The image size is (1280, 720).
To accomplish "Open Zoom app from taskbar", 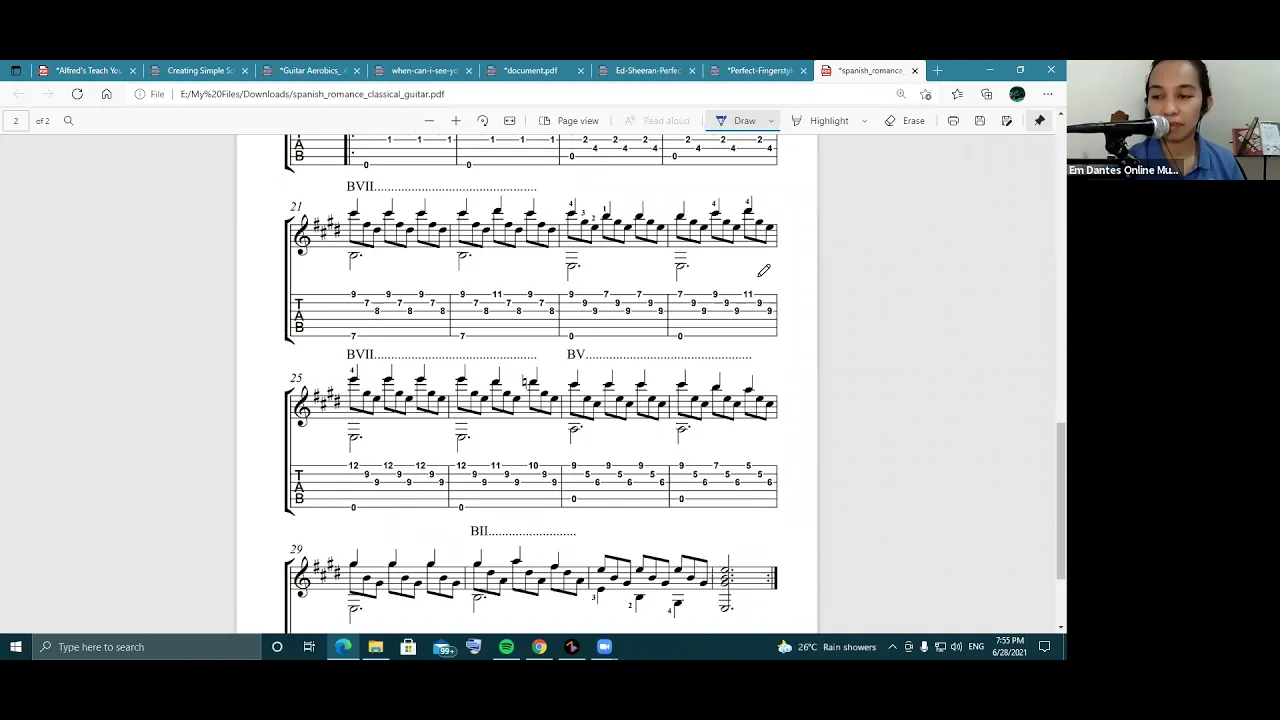I will [604, 647].
